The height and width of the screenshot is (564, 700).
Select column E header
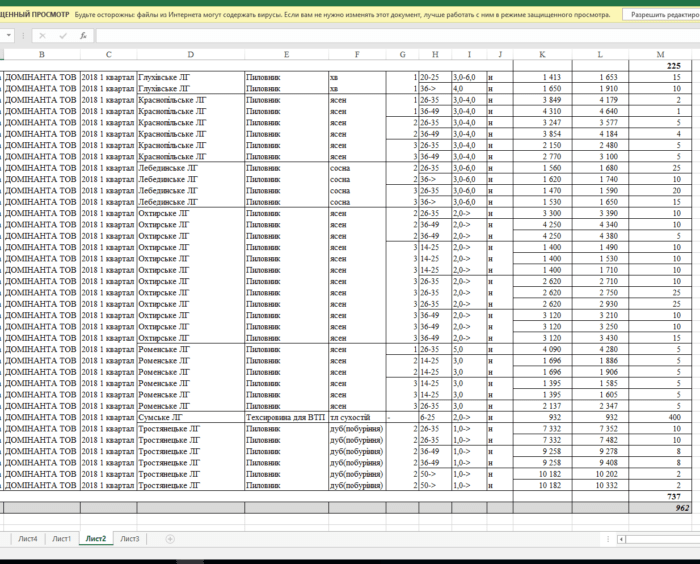click(286, 54)
